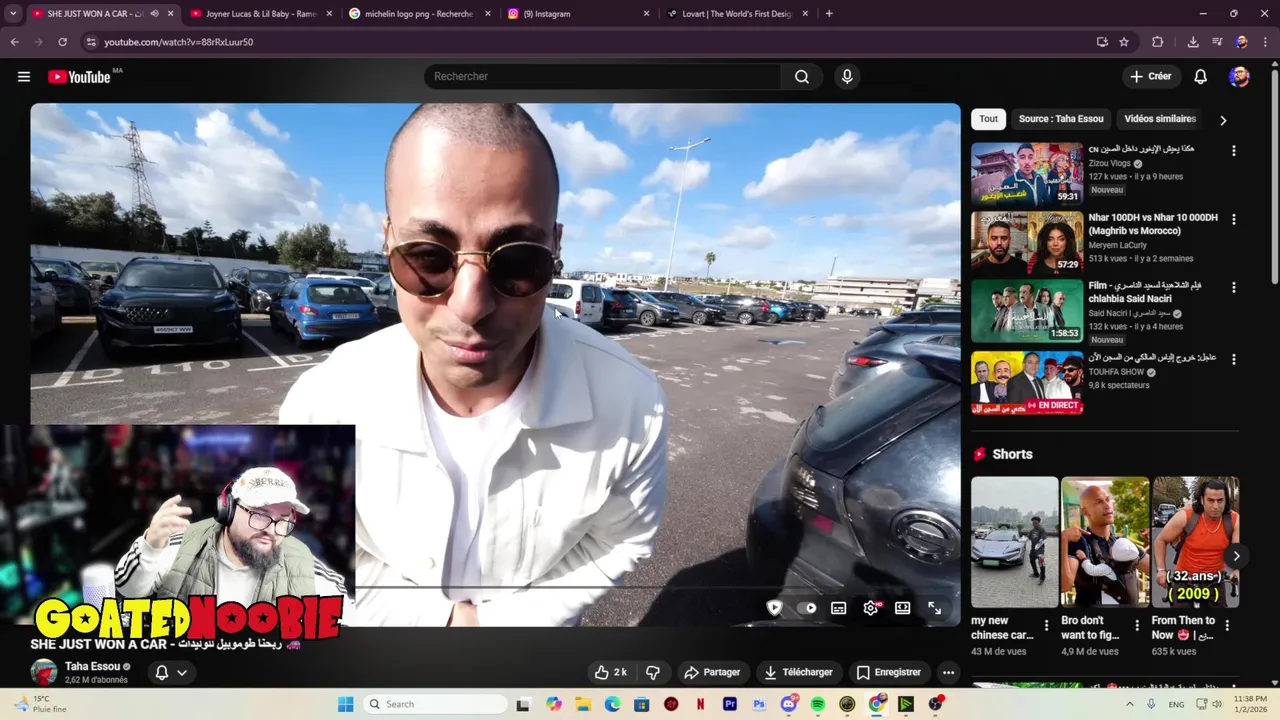Open Spotify from the taskbar
The width and height of the screenshot is (1280, 720).
coord(818,704)
